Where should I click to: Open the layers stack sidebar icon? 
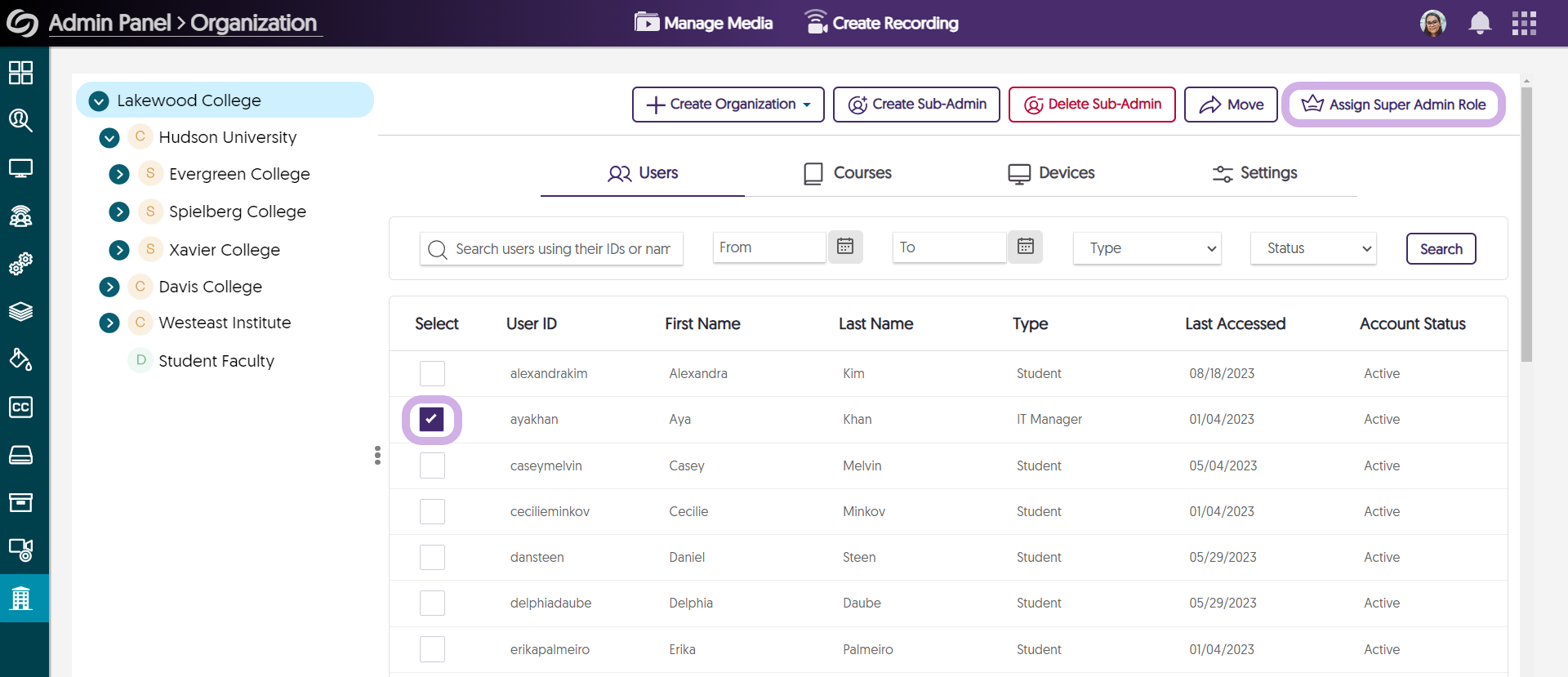20,311
